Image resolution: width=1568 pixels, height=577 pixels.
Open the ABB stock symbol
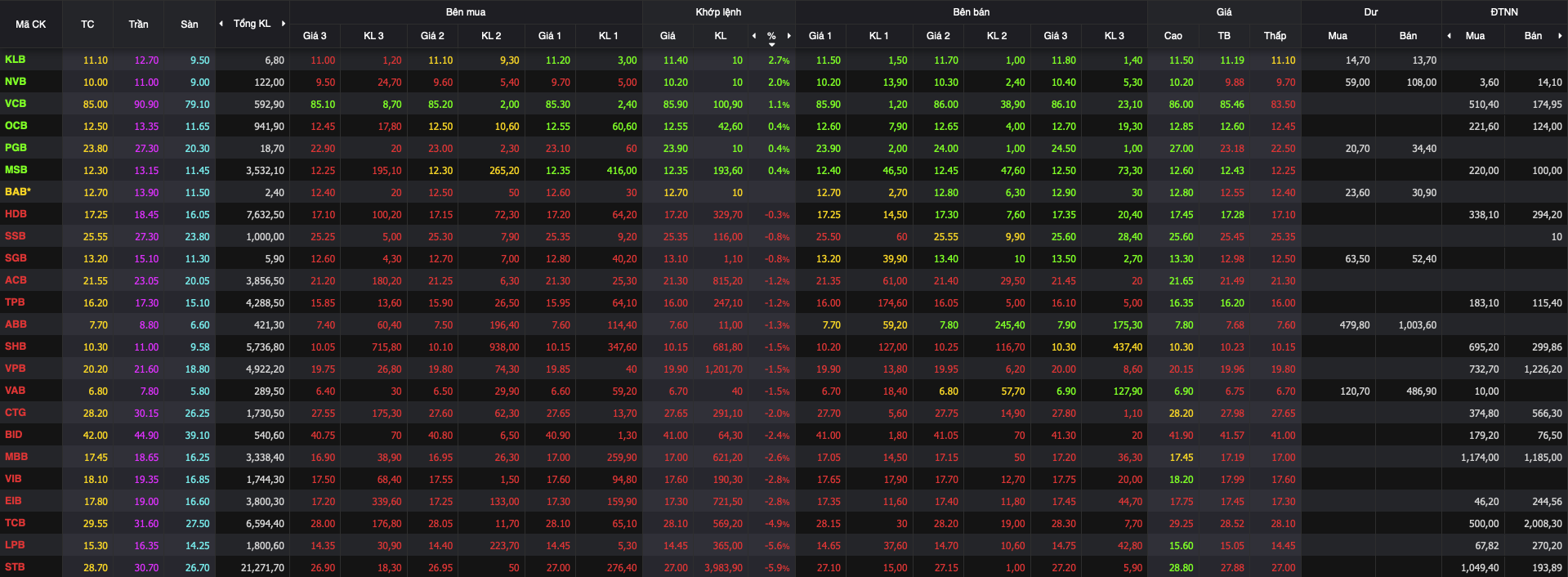(16, 324)
